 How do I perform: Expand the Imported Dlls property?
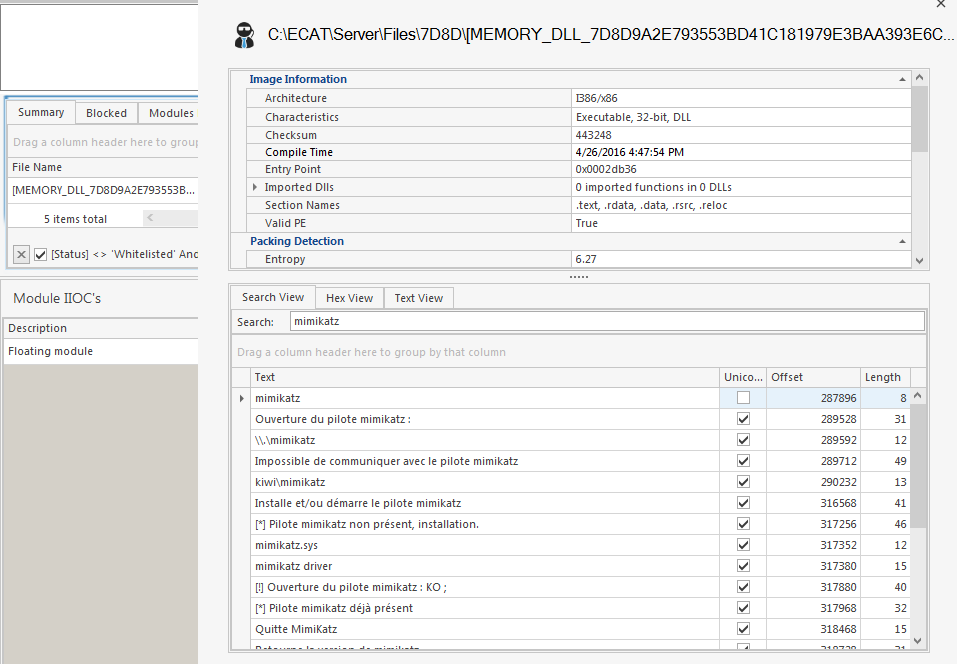[x=255, y=187]
